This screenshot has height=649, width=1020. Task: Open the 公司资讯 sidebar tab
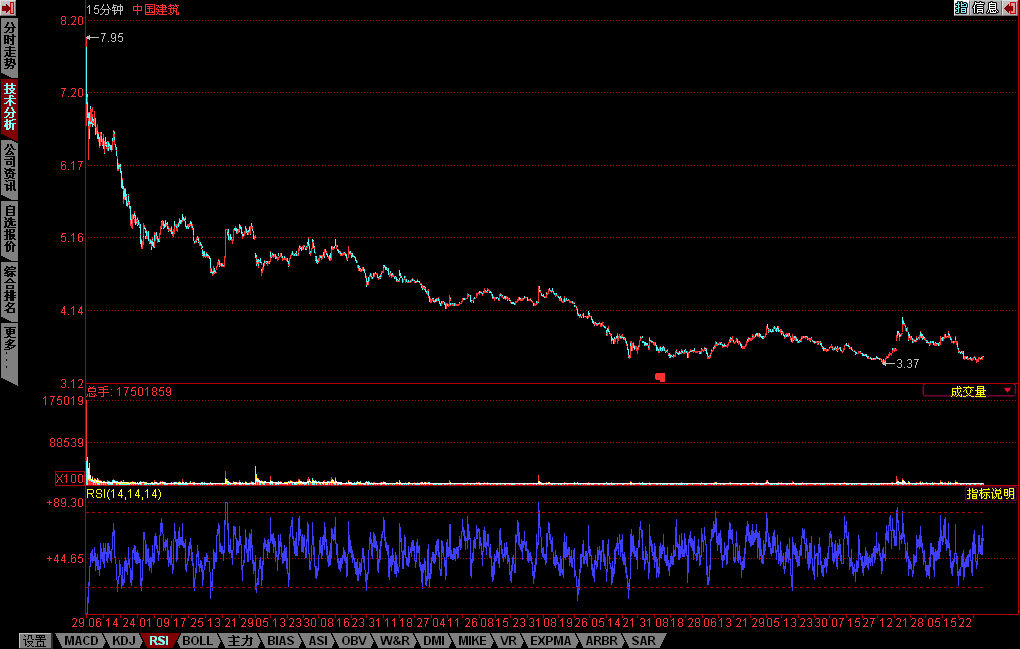[x=9, y=168]
